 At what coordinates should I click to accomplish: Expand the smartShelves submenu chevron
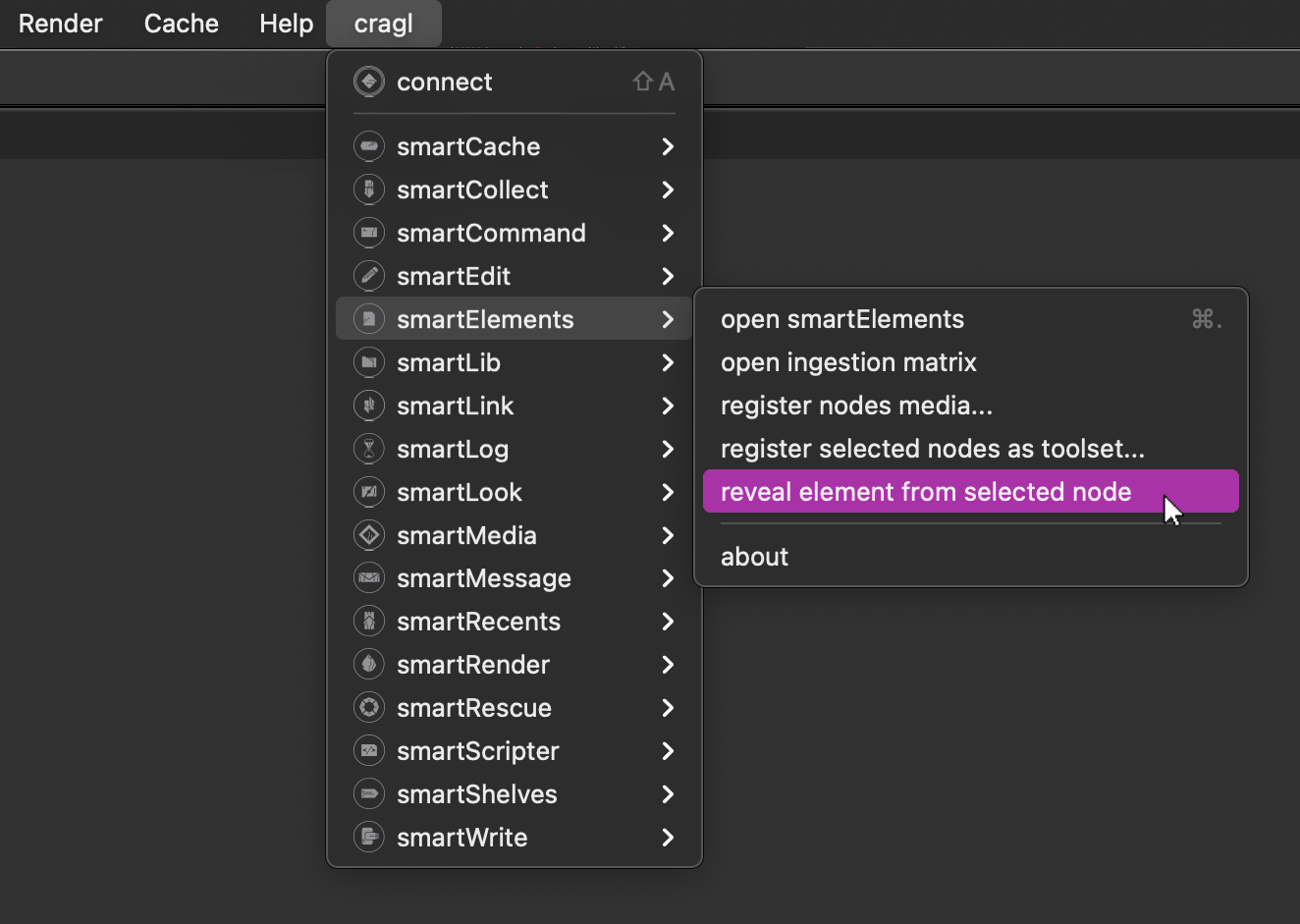click(x=668, y=794)
